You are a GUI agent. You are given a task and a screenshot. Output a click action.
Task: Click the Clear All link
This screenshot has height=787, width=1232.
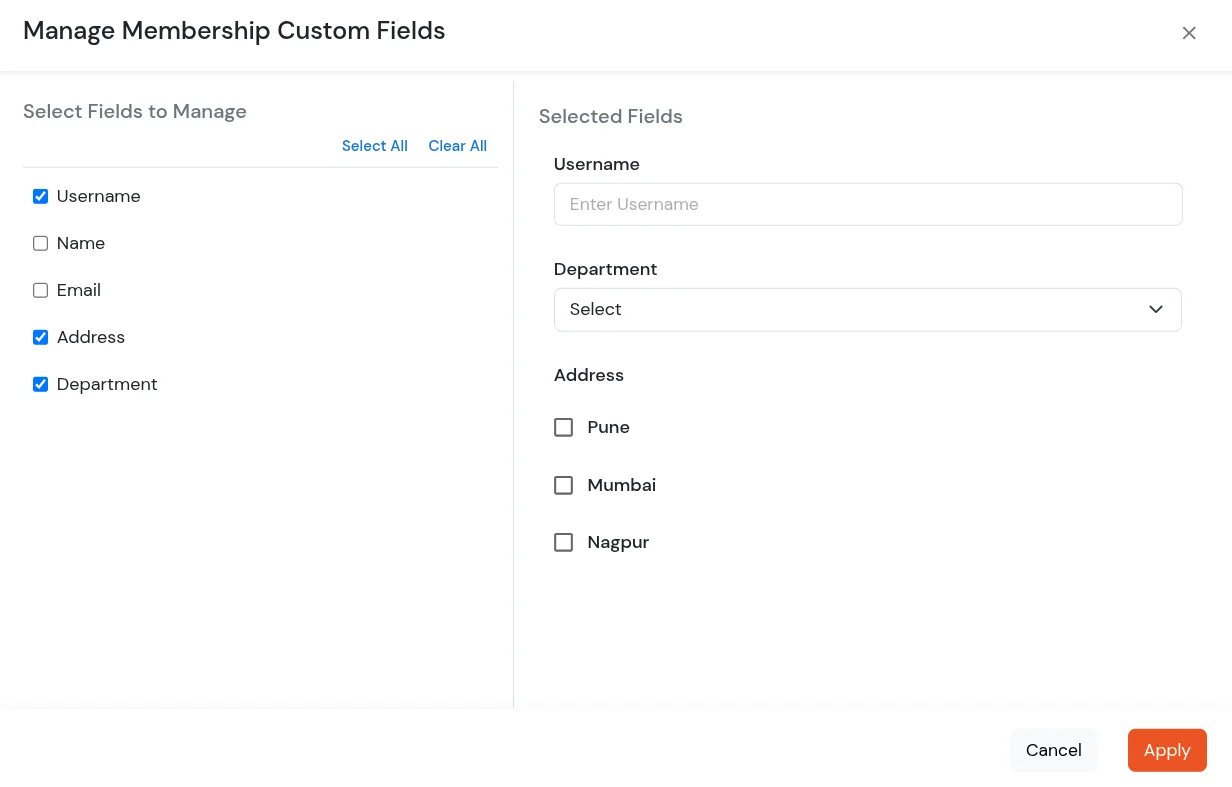(x=457, y=146)
